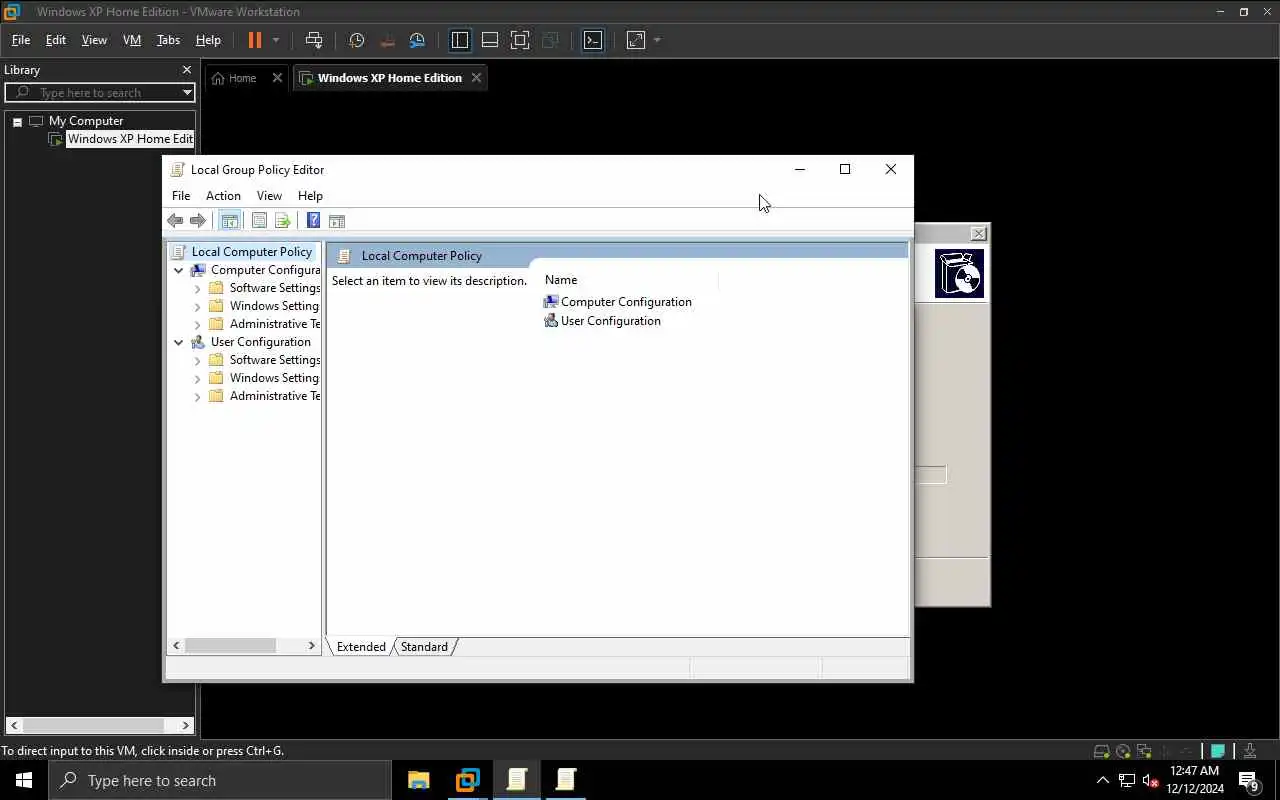Image resolution: width=1280 pixels, height=800 pixels.
Task: Open the VM menu
Action: tap(132, 40)
